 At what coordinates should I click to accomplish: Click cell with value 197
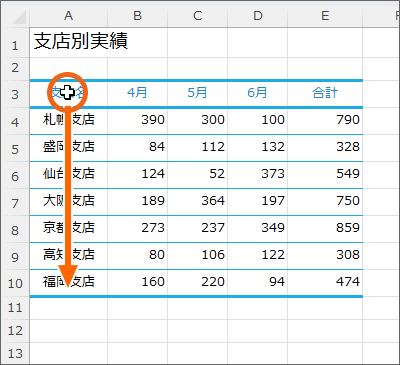tap(258, 202)
